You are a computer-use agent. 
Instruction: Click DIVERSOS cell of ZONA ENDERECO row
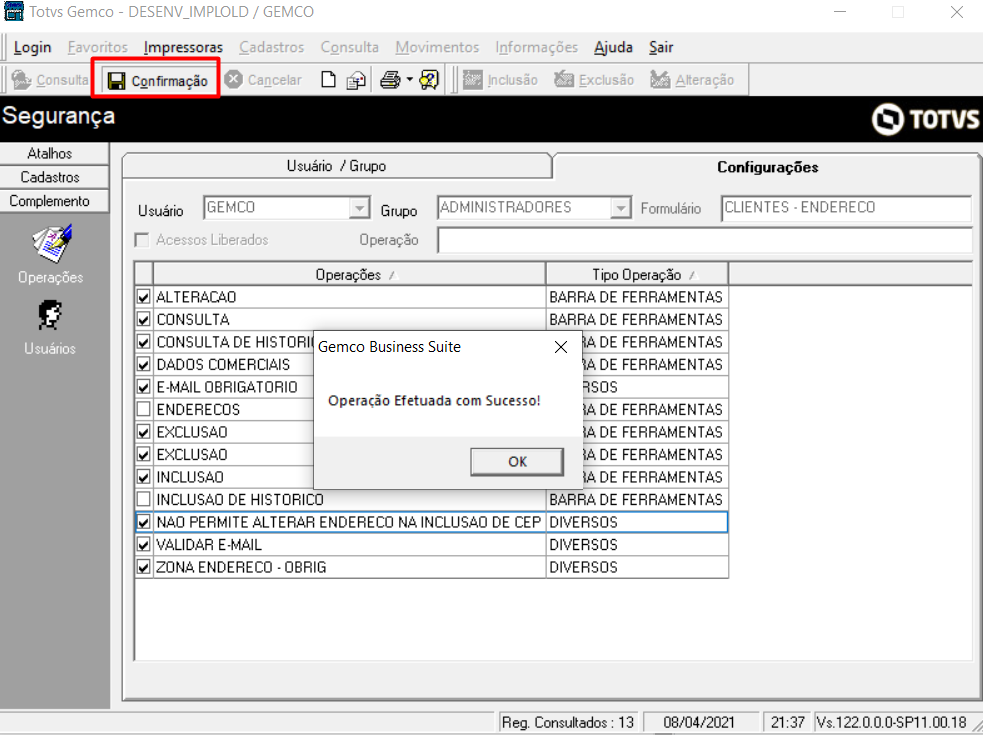pyautogui.click(x=637, y=567)
